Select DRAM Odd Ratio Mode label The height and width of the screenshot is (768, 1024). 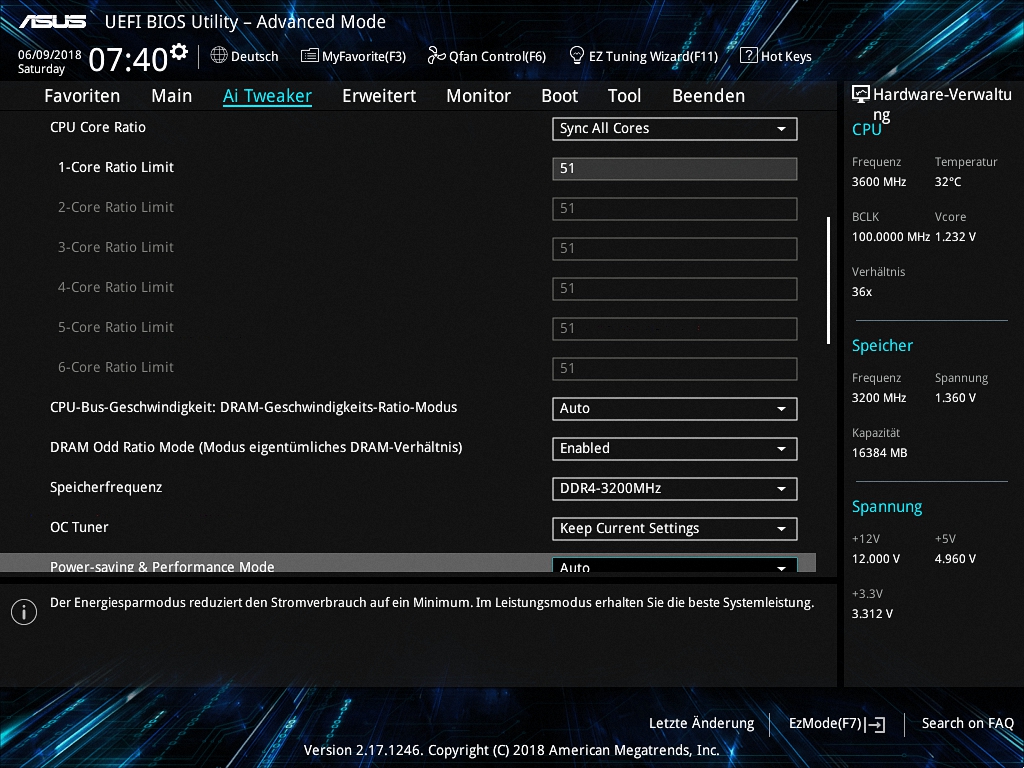(x=256, y=447)
